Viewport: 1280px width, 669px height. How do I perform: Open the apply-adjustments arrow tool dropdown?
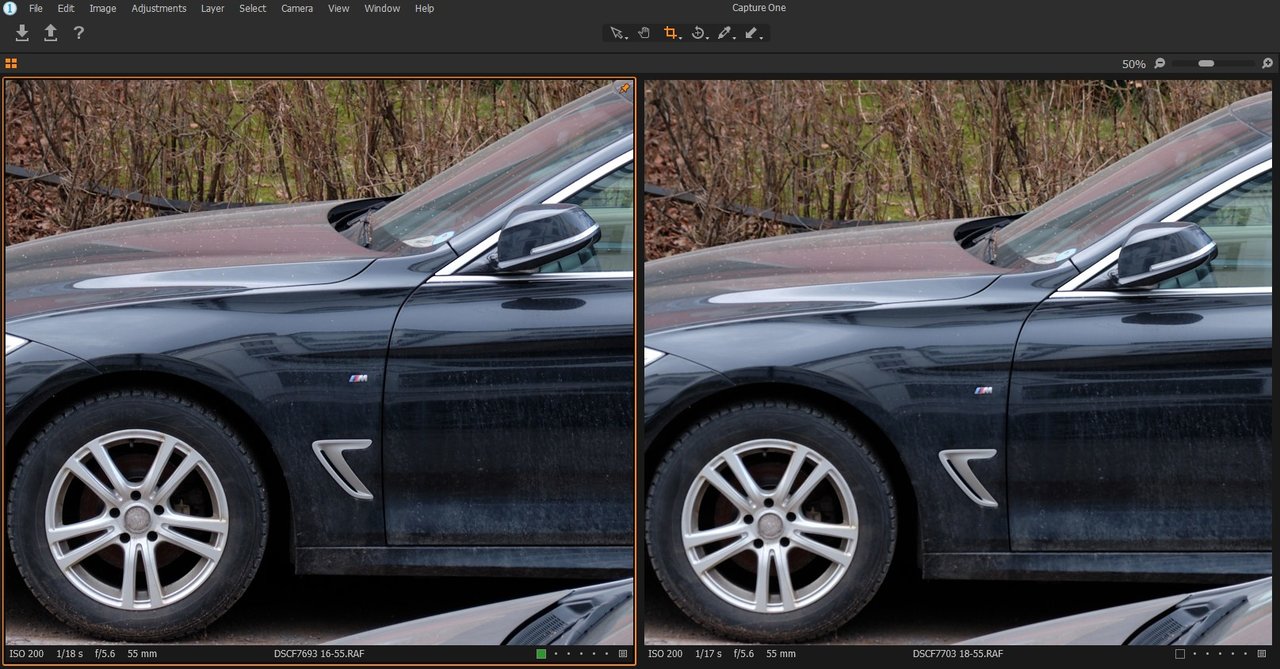pos(753,33)
